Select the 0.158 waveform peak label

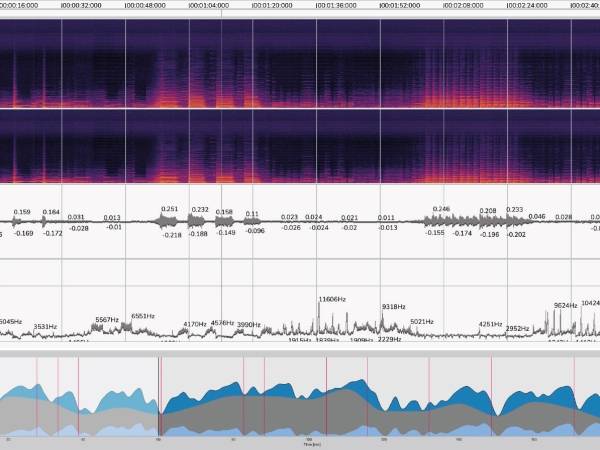(224, 212)
